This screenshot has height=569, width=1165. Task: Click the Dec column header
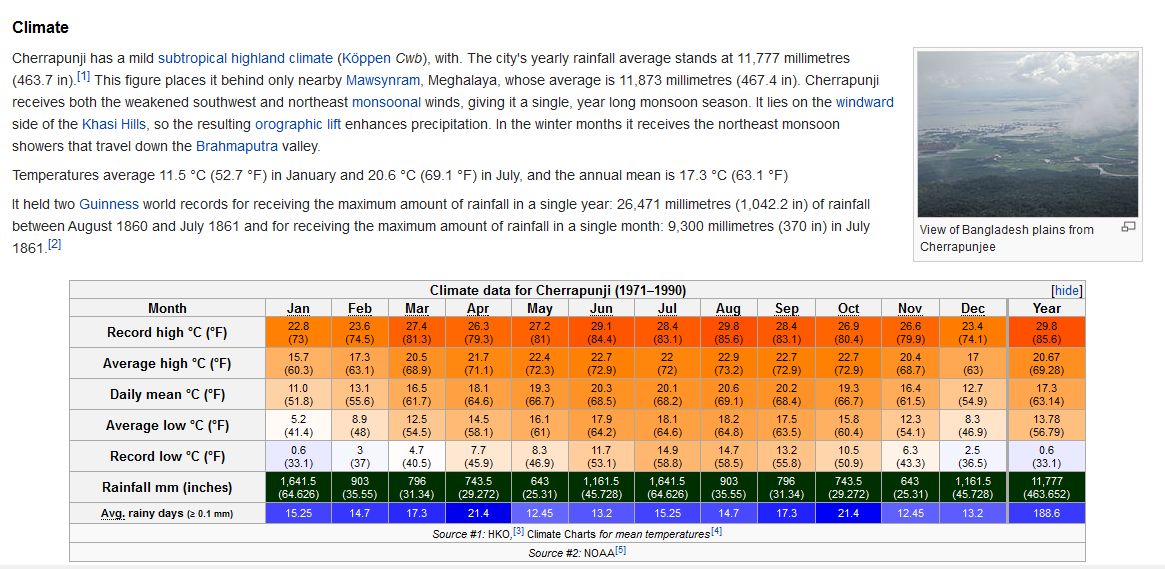(x=973, y=308)
